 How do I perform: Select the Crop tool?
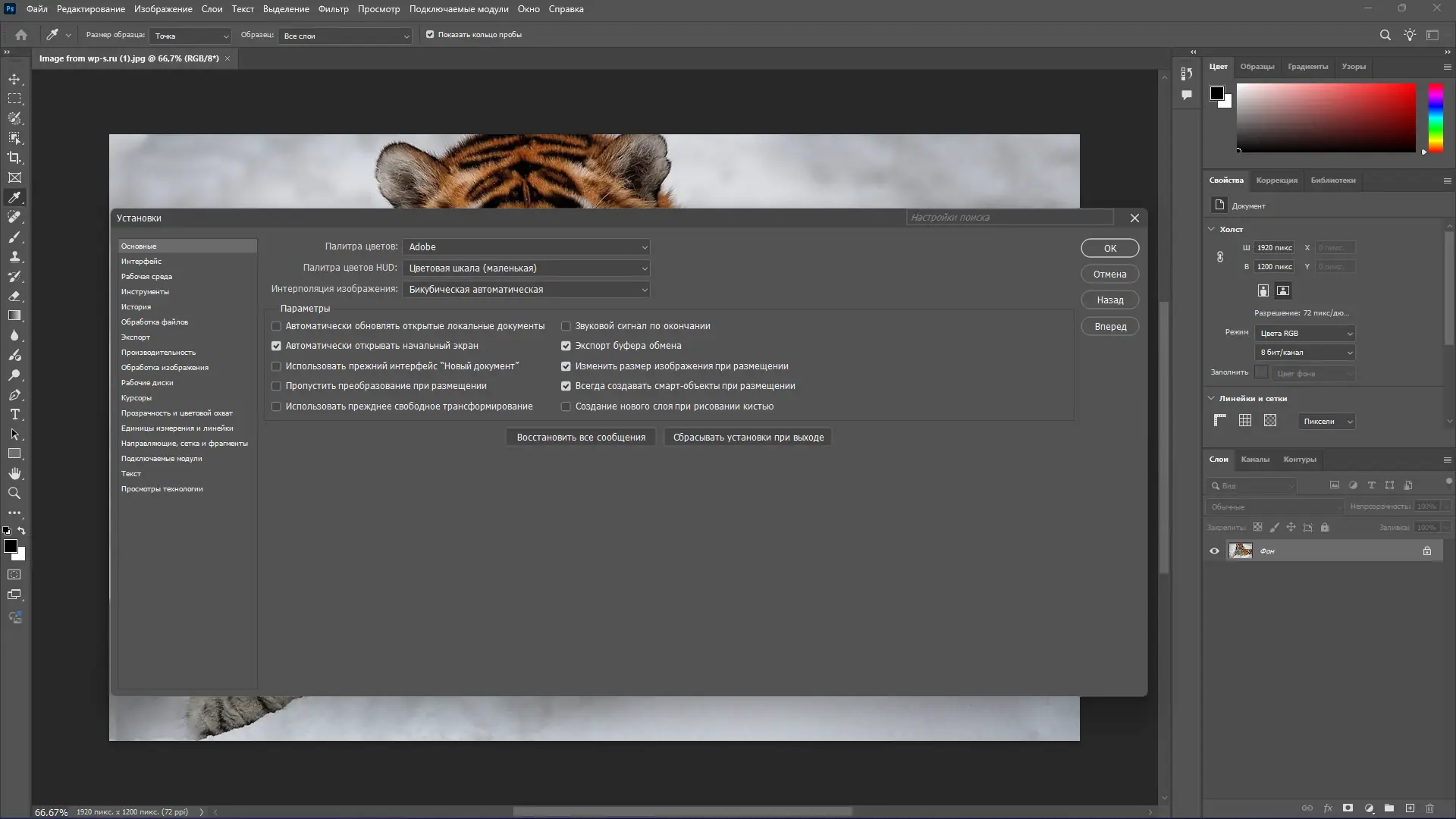(x=14, y=158)
